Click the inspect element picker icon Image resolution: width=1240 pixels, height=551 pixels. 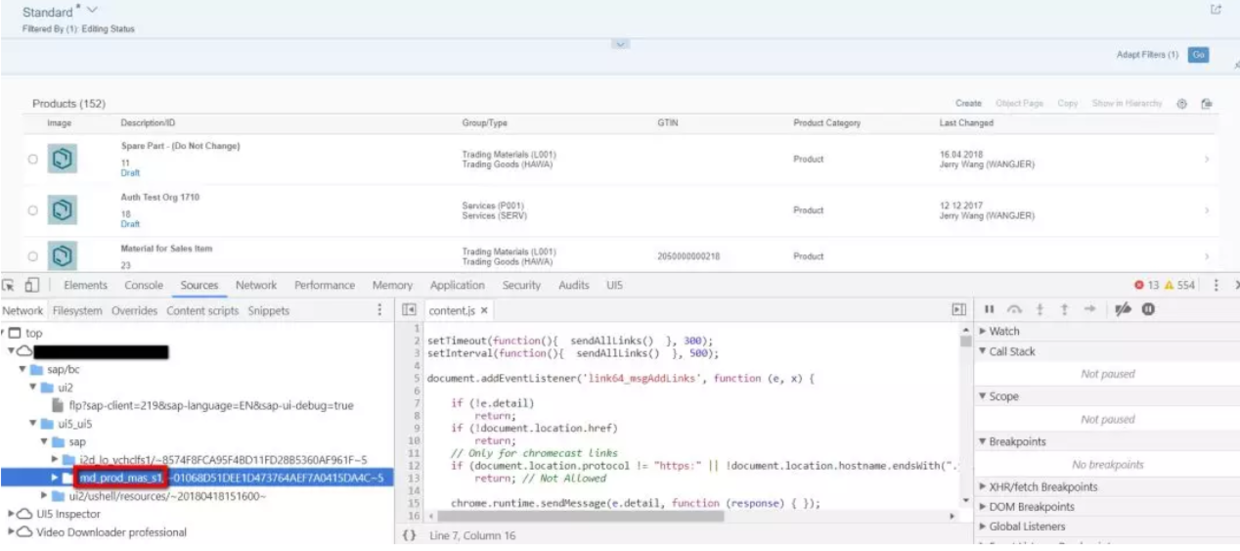pyautogui.click(x=7, y=286)
